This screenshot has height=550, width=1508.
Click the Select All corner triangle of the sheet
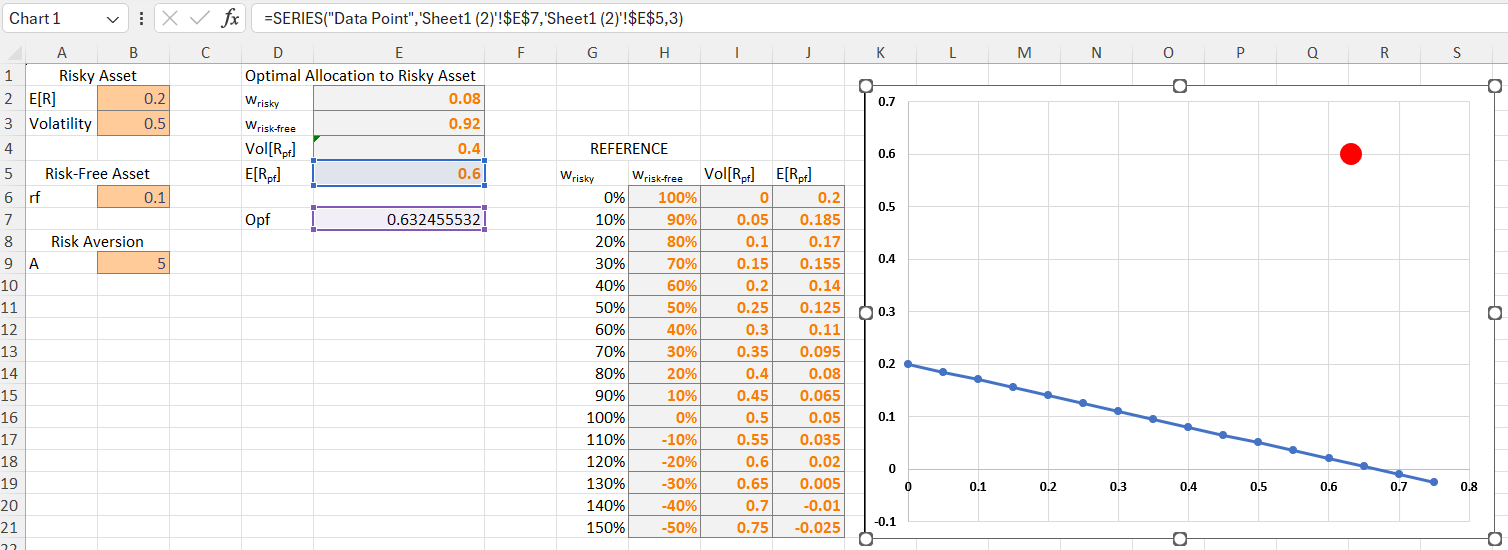[12, 53]
